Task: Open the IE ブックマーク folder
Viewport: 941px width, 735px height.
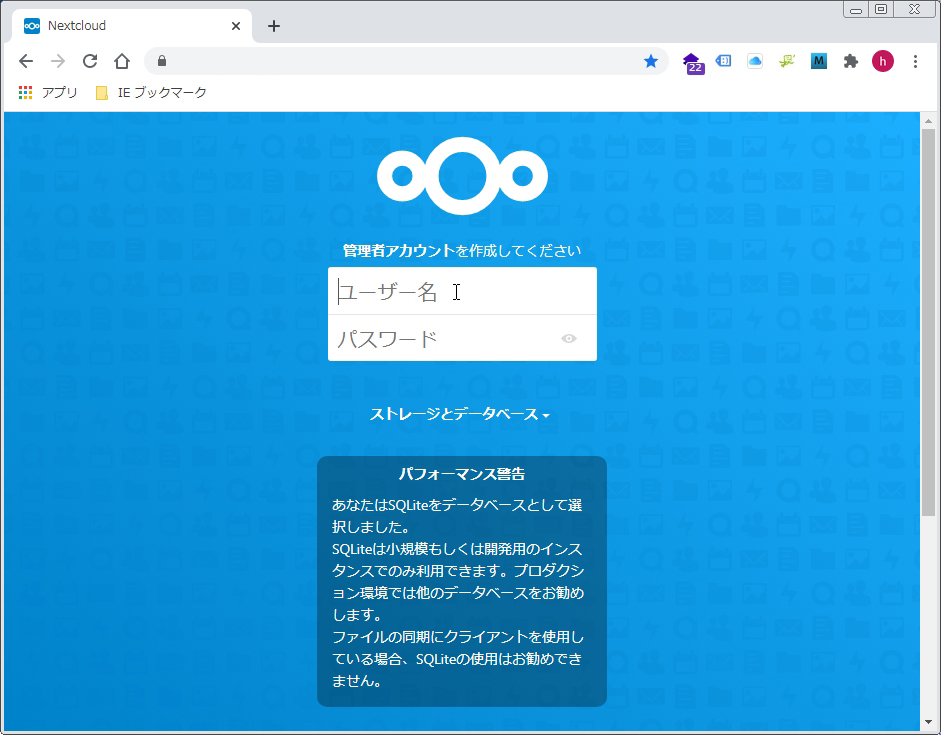Action: pos(151,92)
